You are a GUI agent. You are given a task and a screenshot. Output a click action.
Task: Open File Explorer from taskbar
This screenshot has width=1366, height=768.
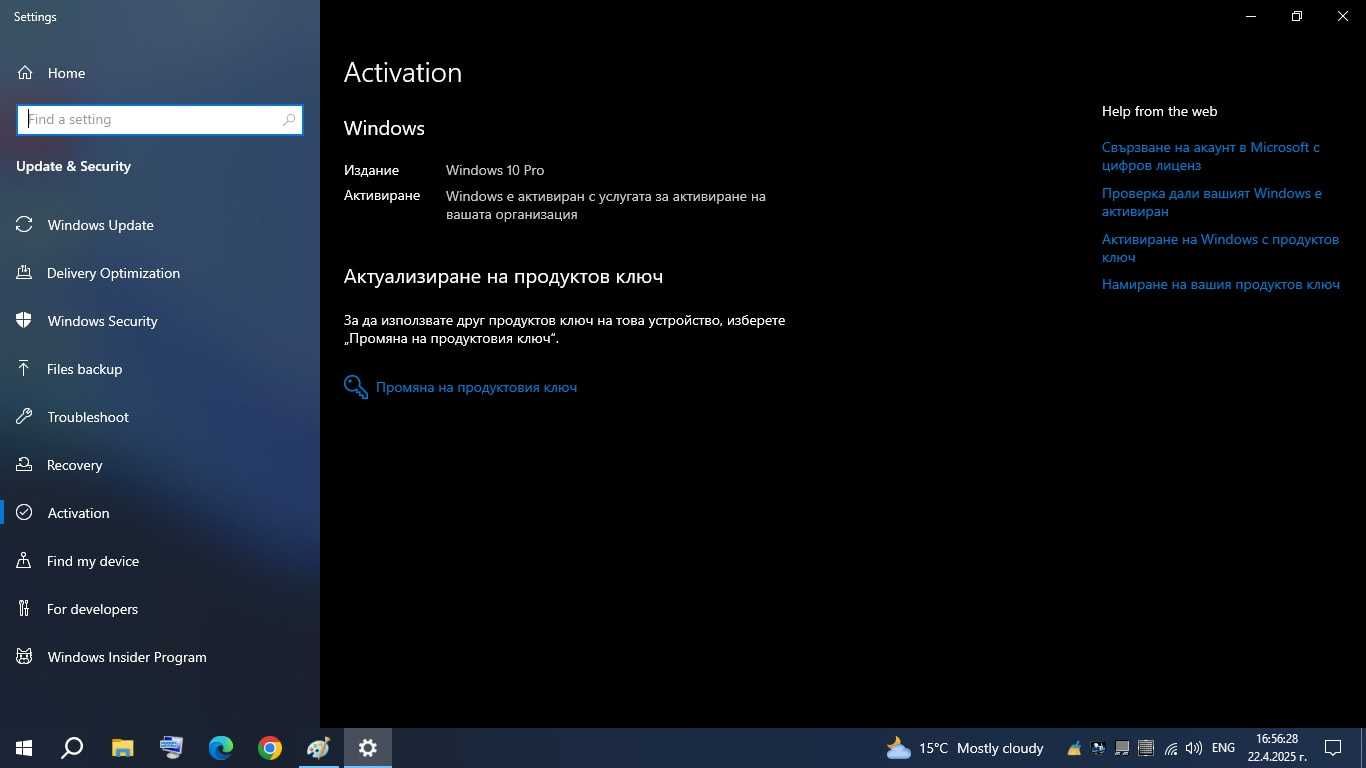tap(122, 748)
